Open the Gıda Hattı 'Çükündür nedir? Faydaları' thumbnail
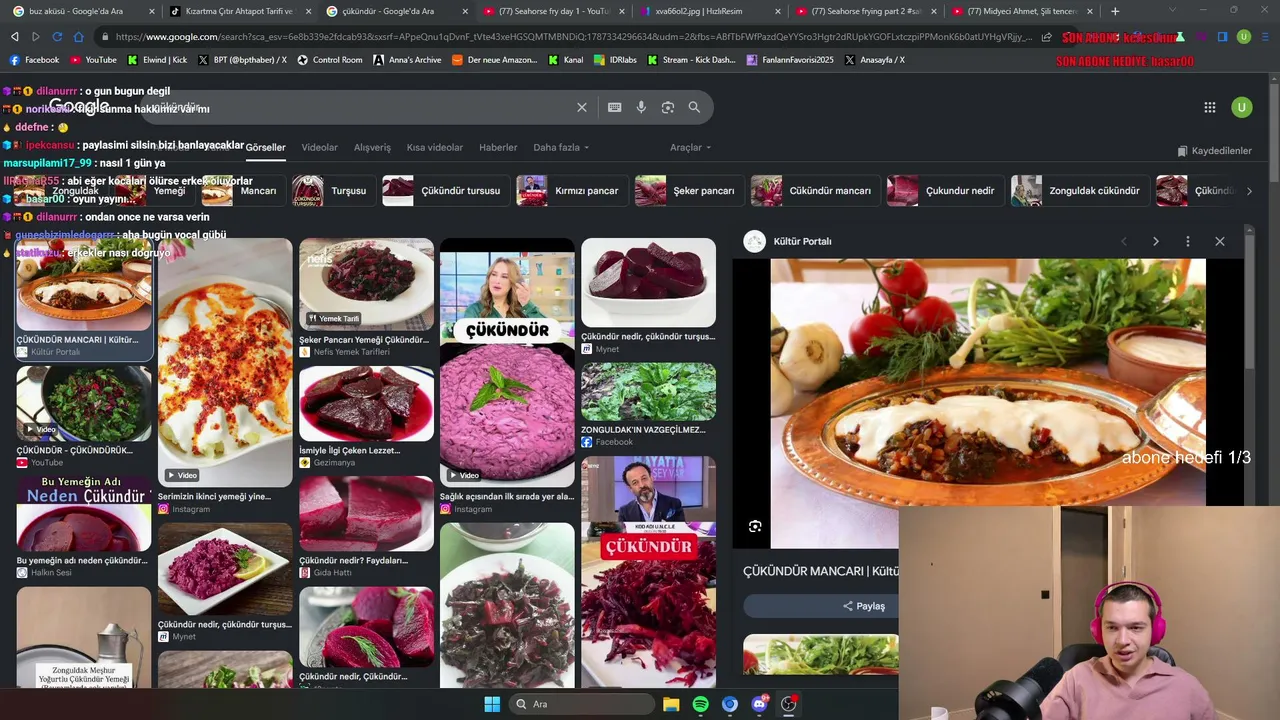Screen dimensions: 1280x720 coord(366,514)
